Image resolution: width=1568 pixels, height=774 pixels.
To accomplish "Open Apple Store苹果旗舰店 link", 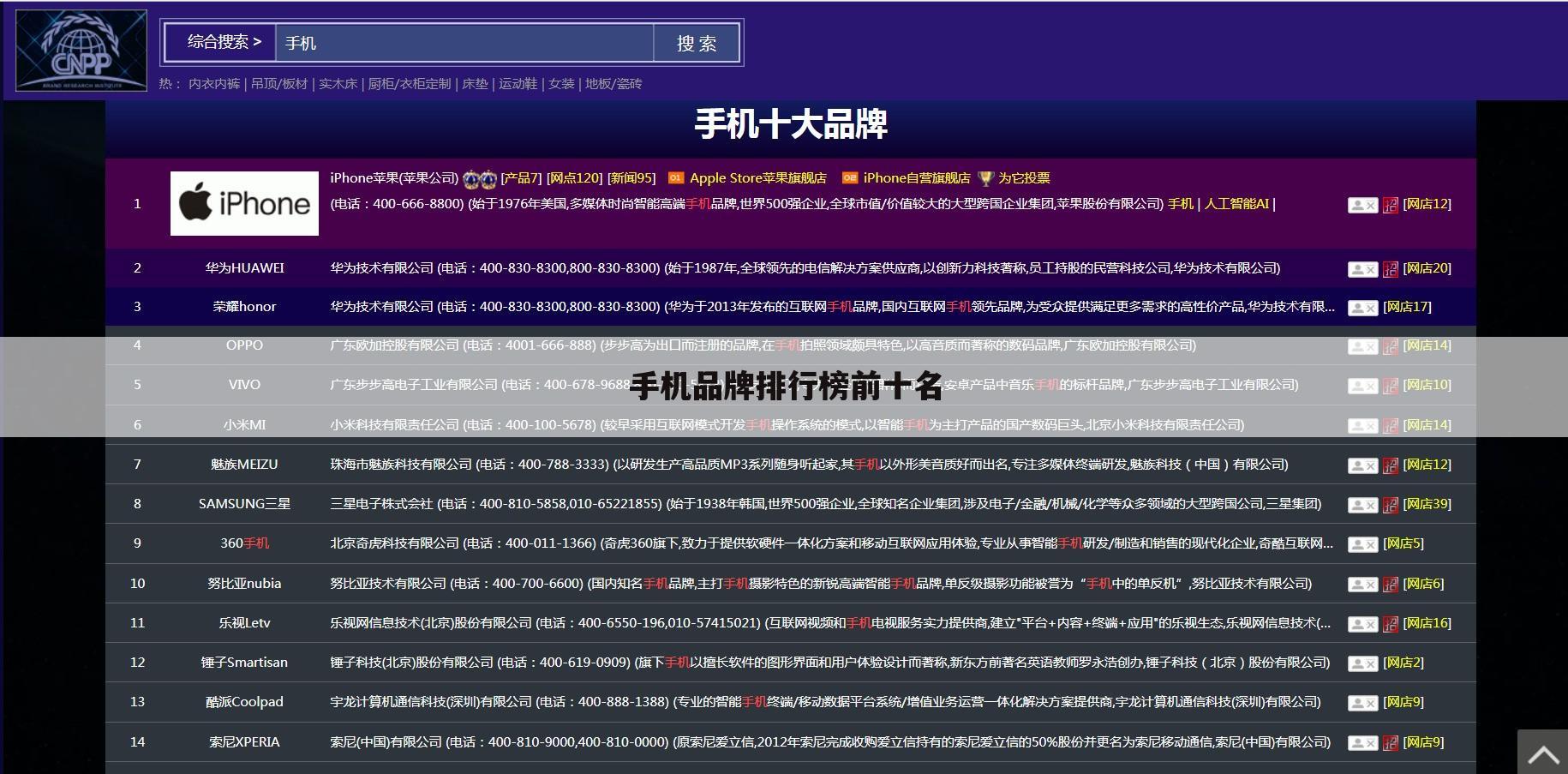I will (758, 178).
